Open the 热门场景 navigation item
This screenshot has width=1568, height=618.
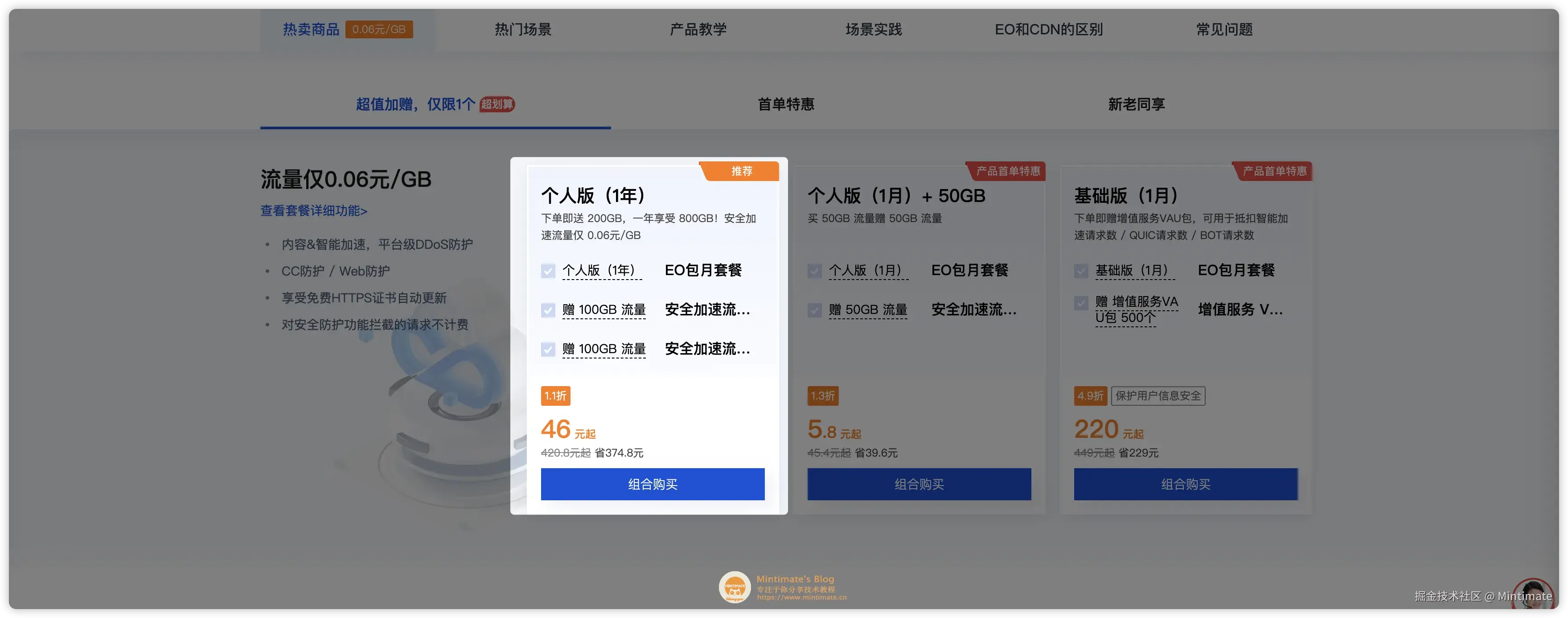[523, 29]
